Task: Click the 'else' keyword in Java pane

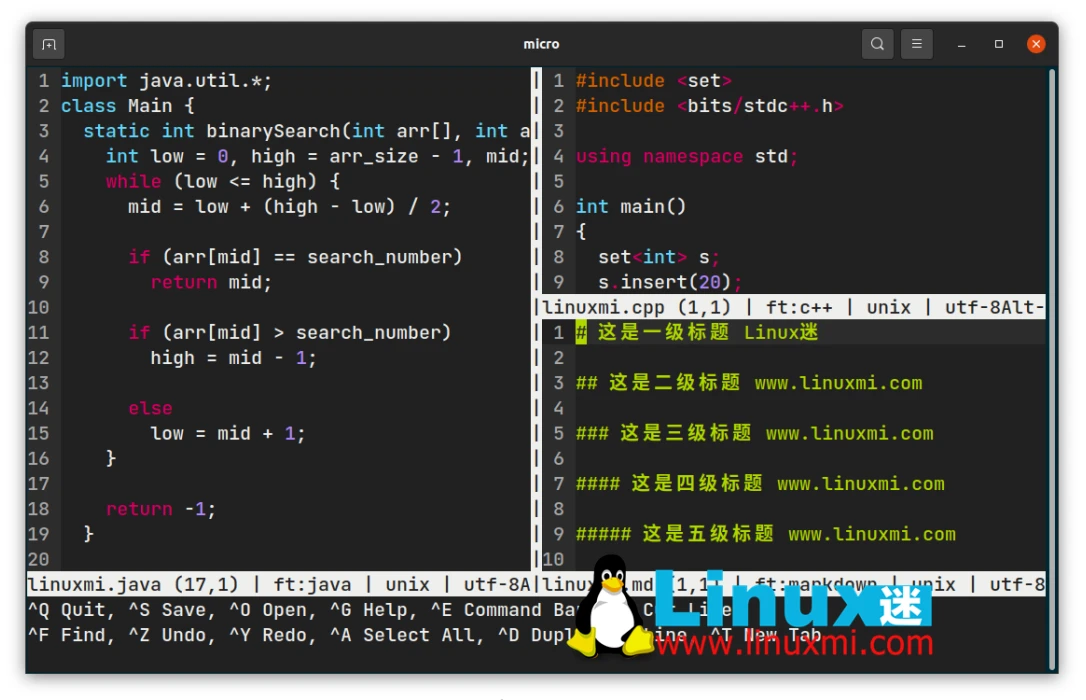Action: tap(150, 409)
